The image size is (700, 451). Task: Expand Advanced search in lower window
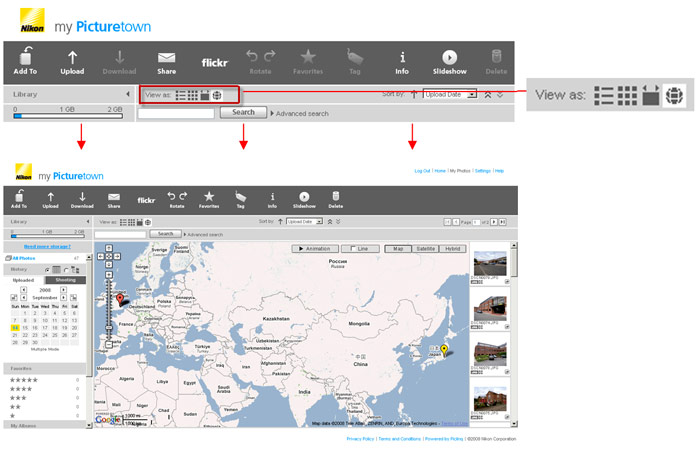click(203, 234)
